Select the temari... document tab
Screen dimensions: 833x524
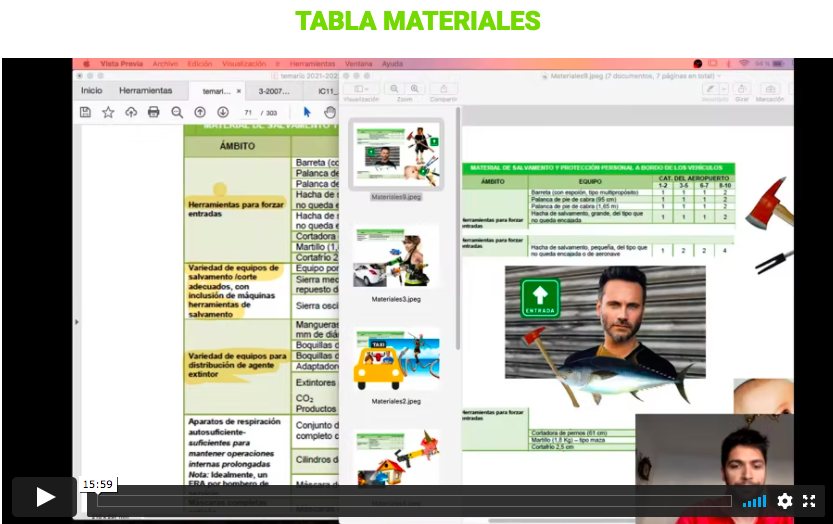coord(216,91)
